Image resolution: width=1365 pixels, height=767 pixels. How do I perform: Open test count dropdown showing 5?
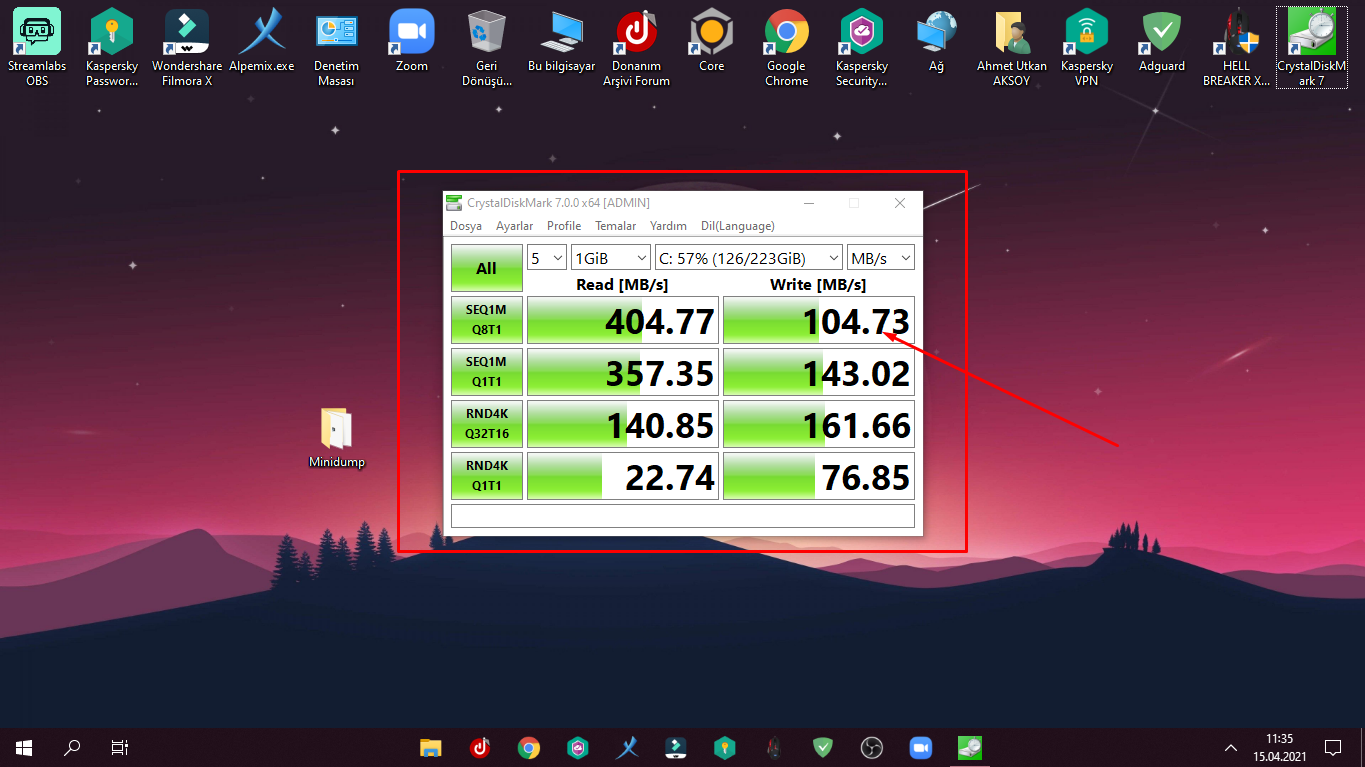click(x=547, y=258)
